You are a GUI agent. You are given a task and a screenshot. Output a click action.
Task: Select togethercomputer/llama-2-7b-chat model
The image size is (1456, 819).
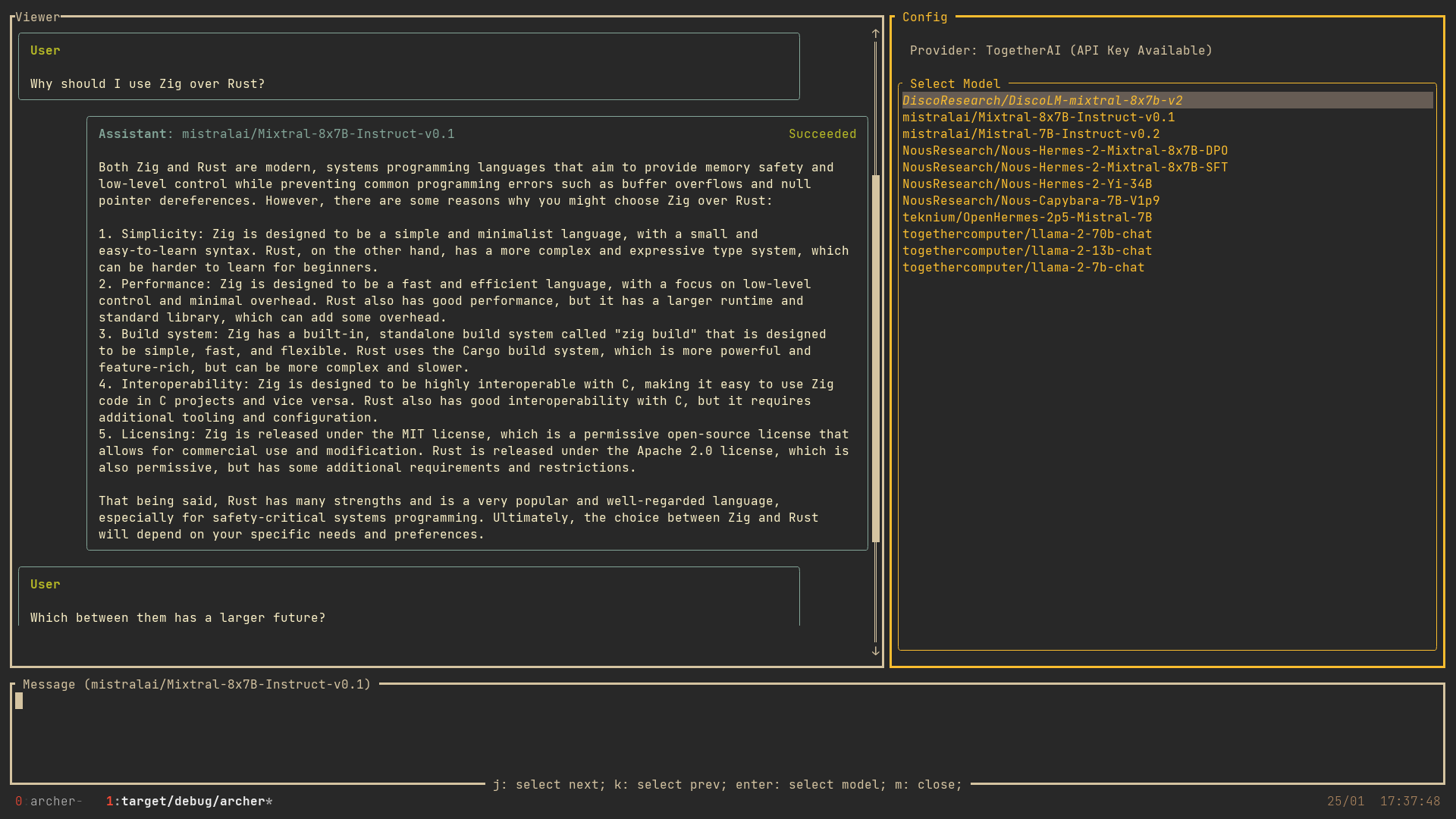click(x=1023, y=267)
